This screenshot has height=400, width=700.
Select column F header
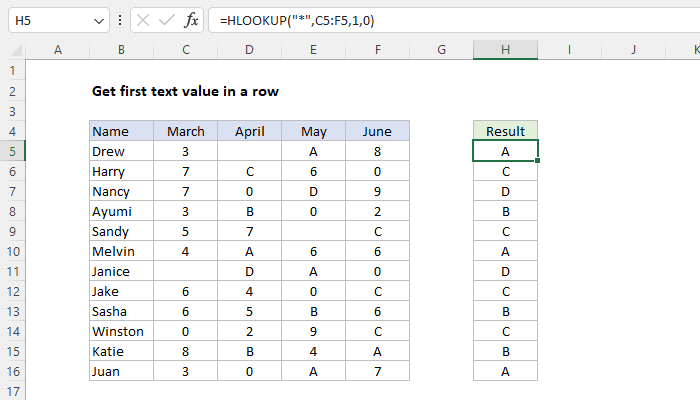(378, 50)
